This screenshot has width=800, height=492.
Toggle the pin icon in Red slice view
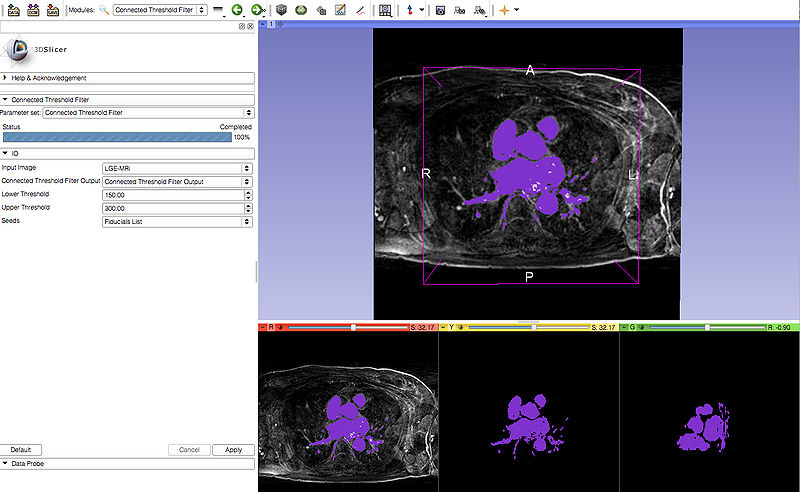264,327
